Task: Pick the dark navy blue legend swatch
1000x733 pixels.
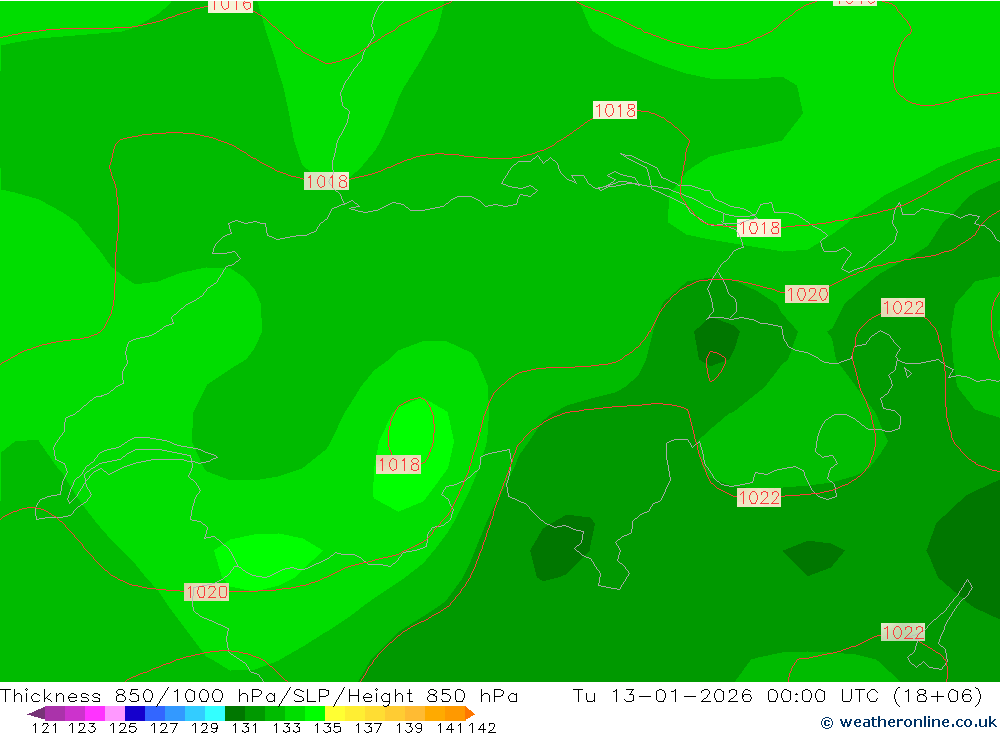Action: click(135, 713)
